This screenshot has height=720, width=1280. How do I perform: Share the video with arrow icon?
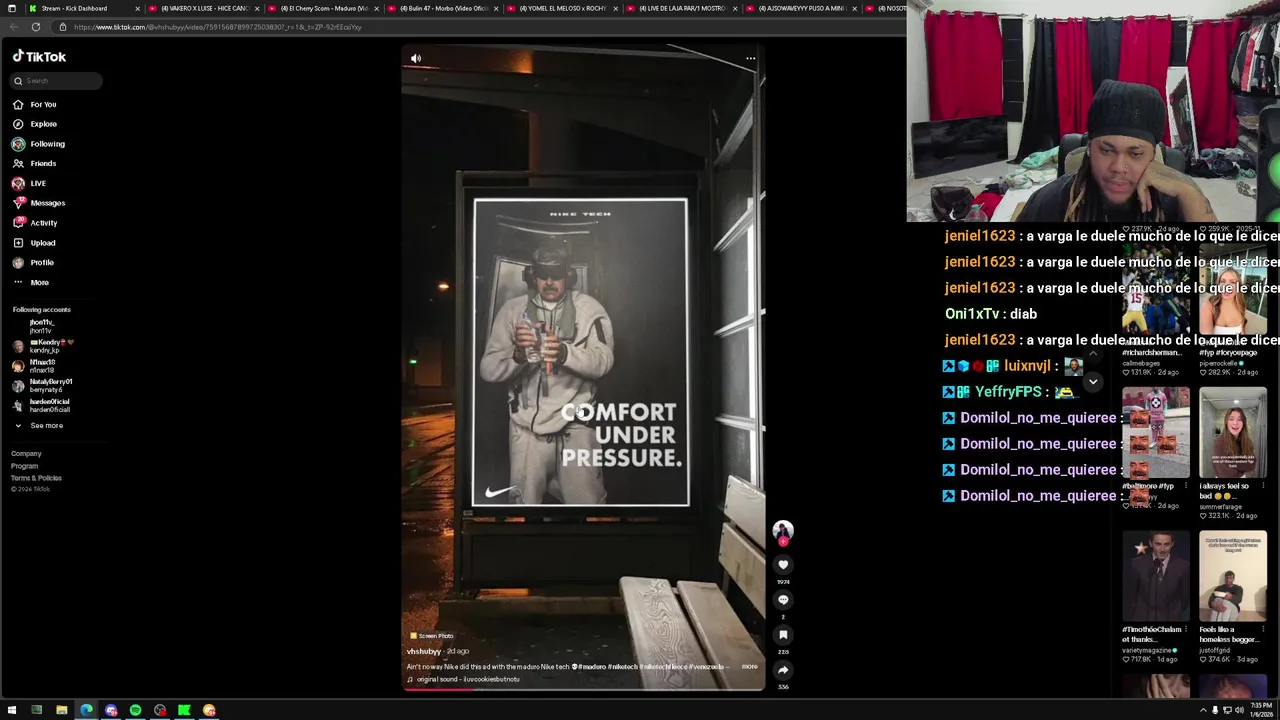[783, 670]
